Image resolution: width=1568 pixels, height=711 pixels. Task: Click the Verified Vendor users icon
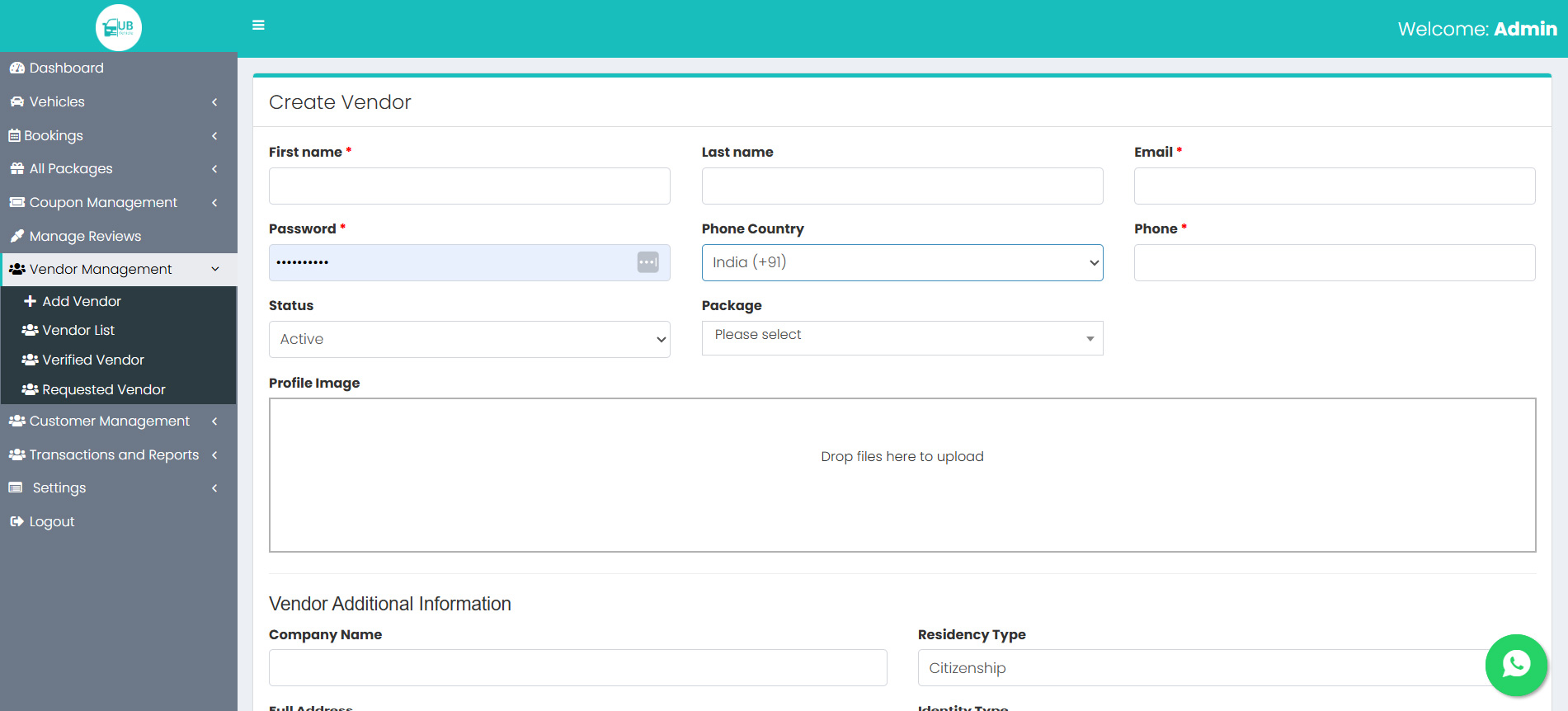pos(31,360)
